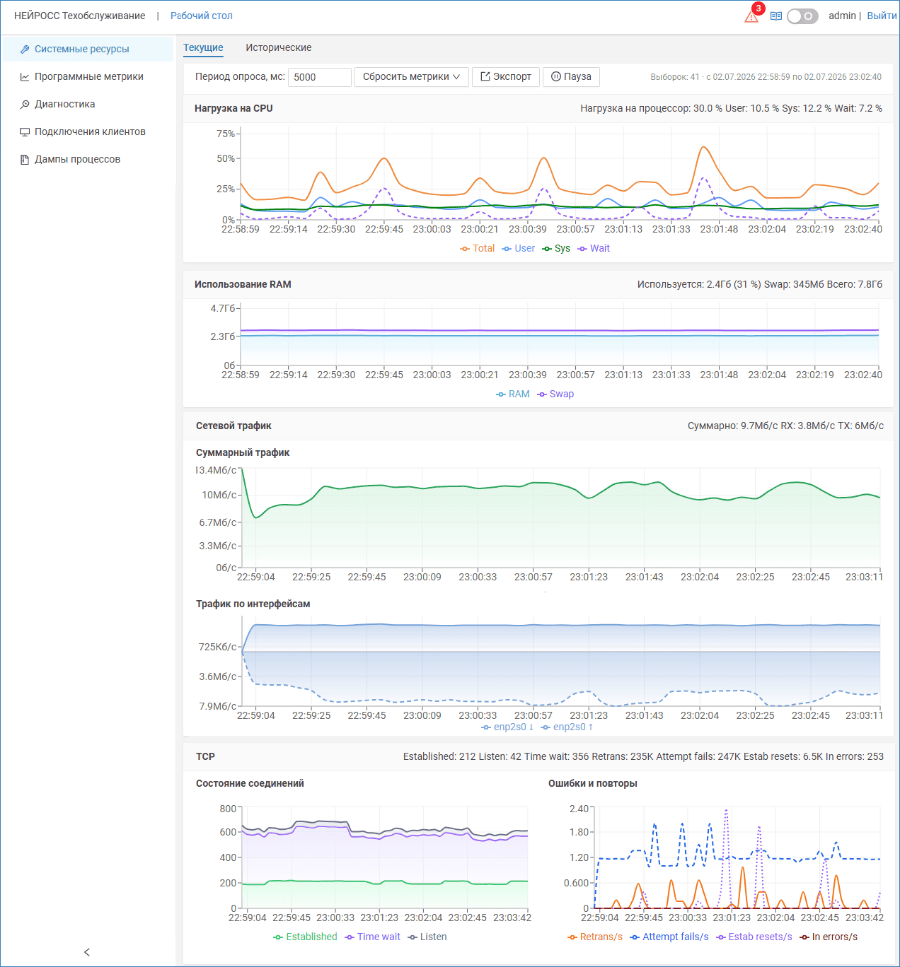Screen dimensions: 900x967
Task: Select the Текущие tab
Action: click(x=203, y=47)
